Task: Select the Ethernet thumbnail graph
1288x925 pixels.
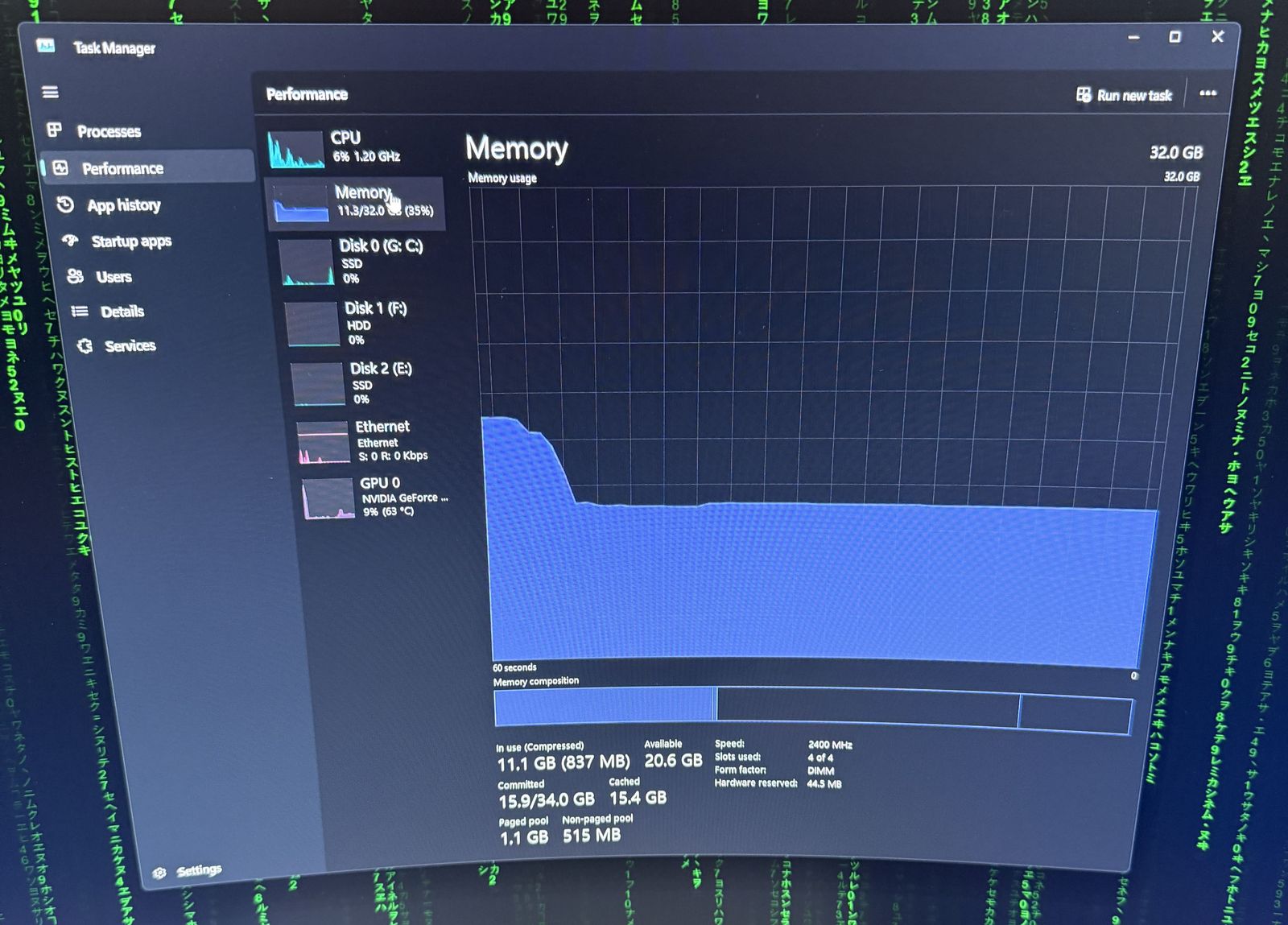Action: pos(324,443)
